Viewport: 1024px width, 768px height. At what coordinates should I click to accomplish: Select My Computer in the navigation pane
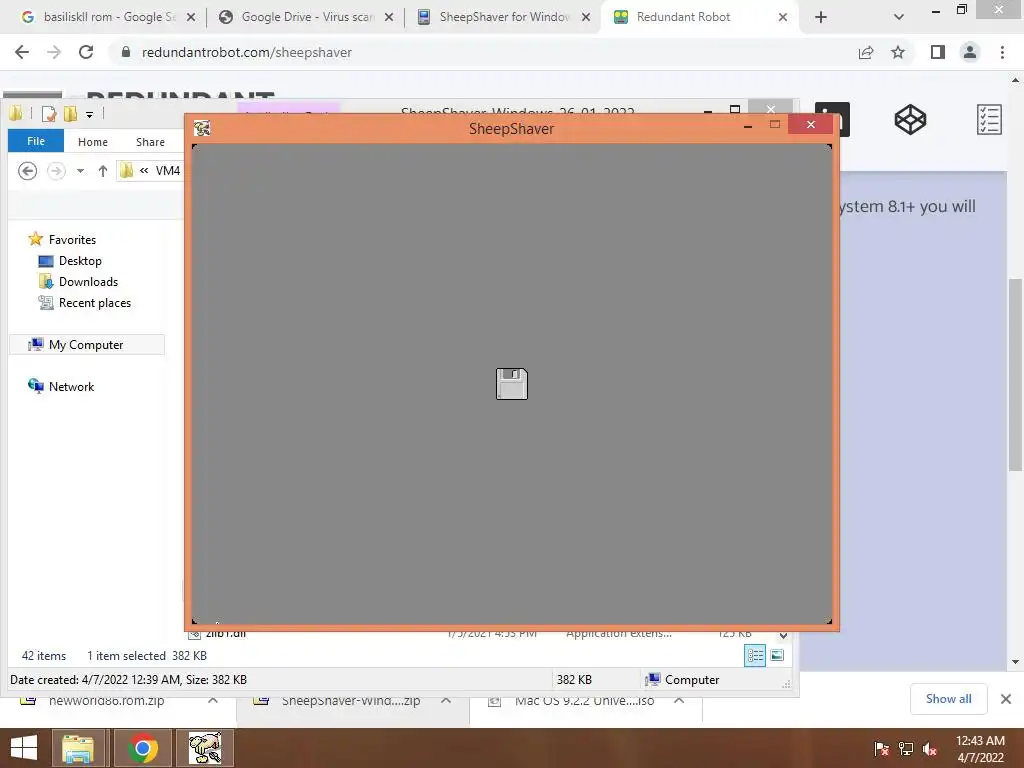click(86, 344)
